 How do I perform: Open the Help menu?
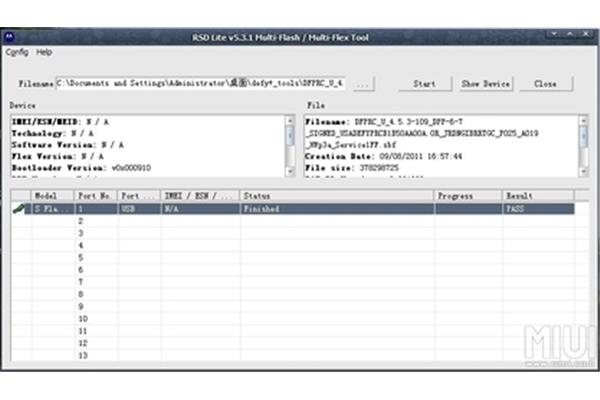pos(44,52)
